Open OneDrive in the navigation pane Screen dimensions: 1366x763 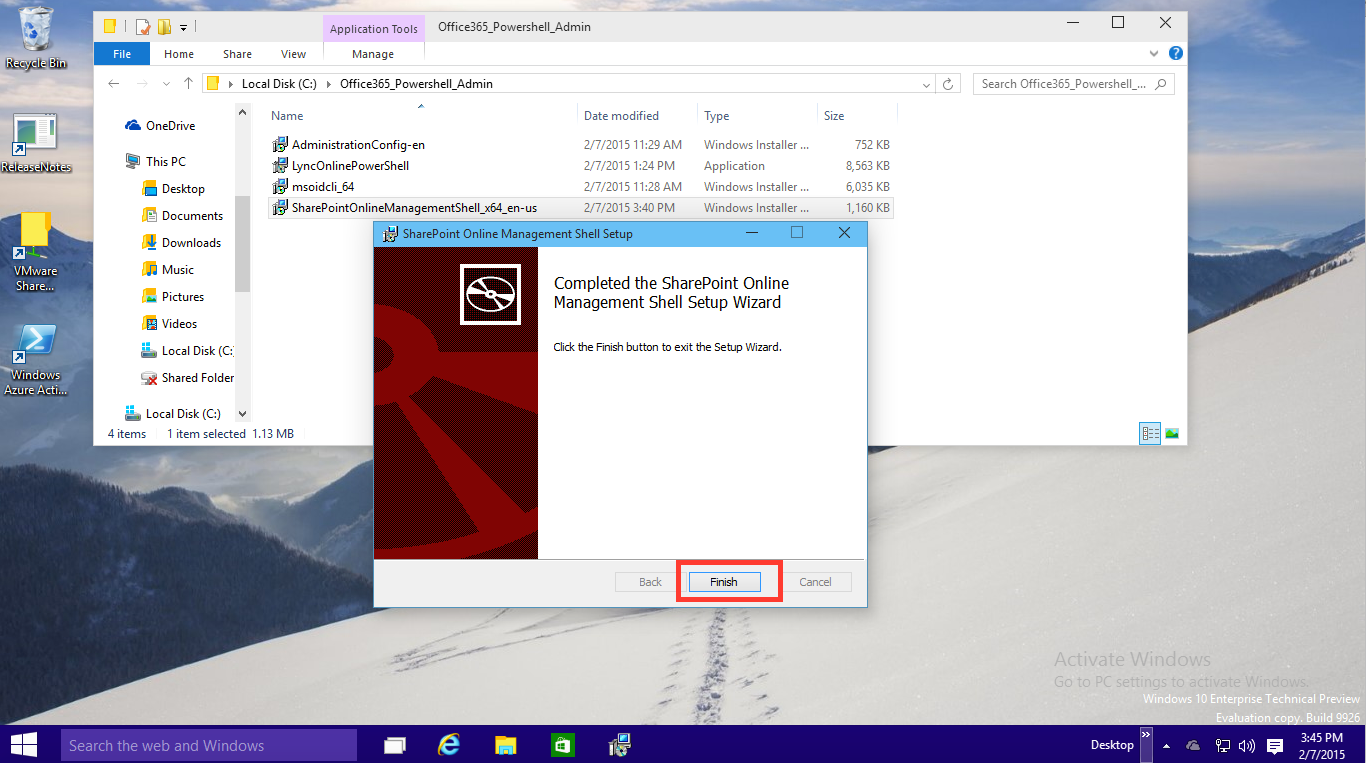tap(160, 126)
